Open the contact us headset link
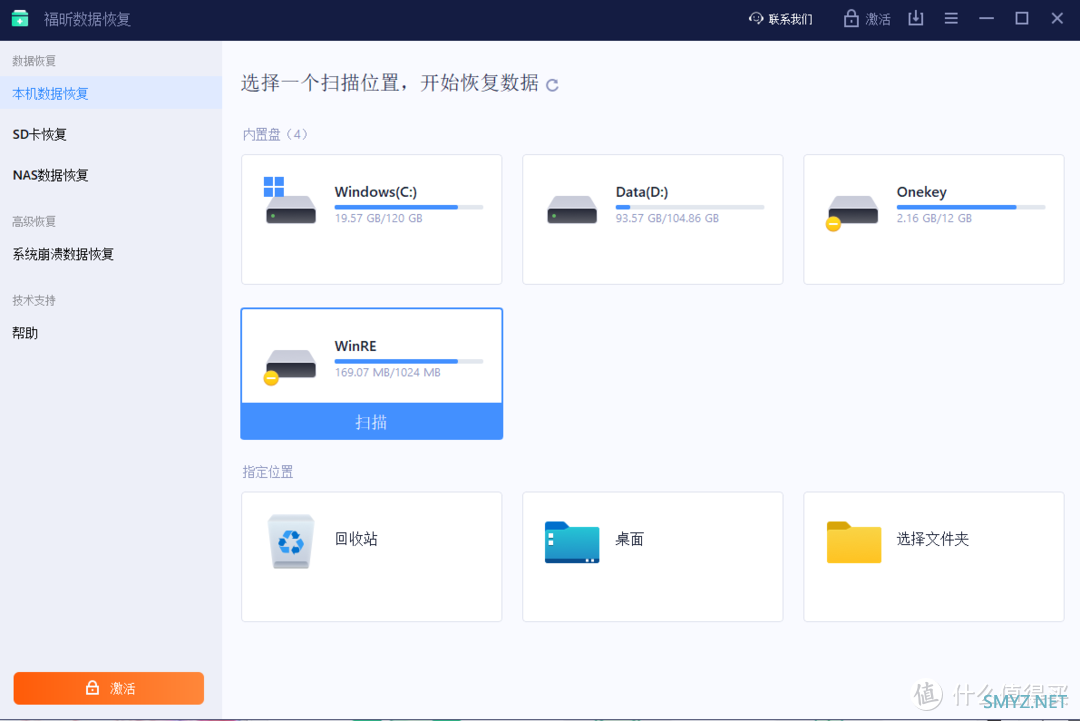The image size is (1080, 721). point(780,19)
